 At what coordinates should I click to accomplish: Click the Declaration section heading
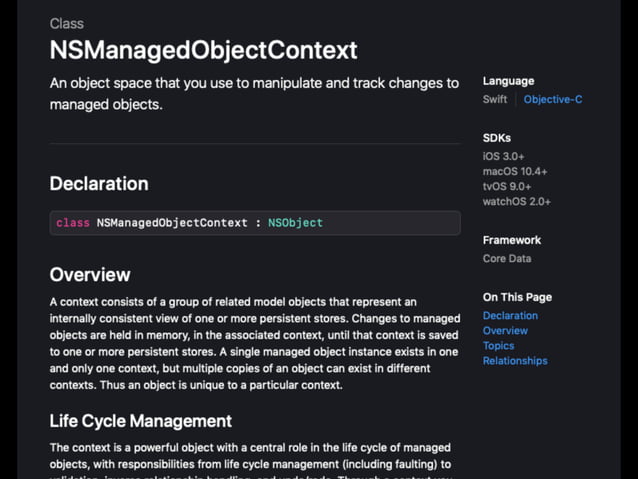(x=99, y=184)
